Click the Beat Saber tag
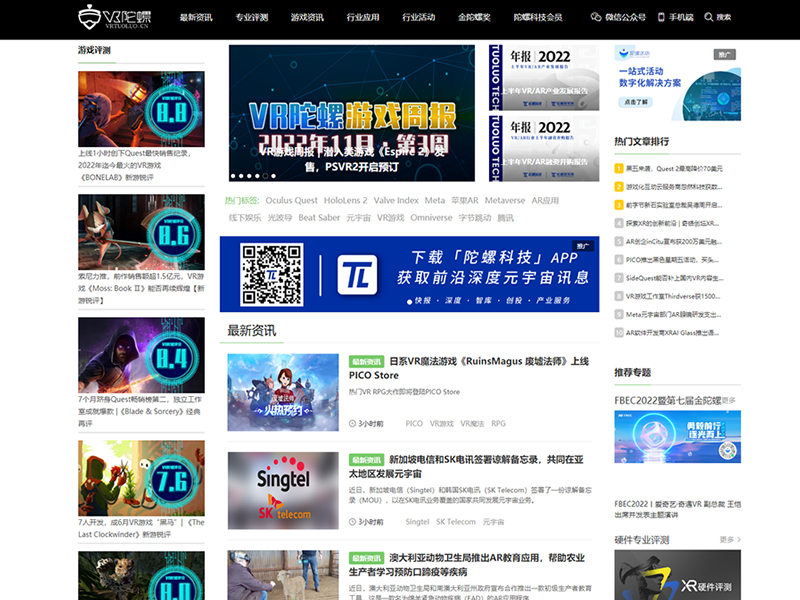 [319, 218]
